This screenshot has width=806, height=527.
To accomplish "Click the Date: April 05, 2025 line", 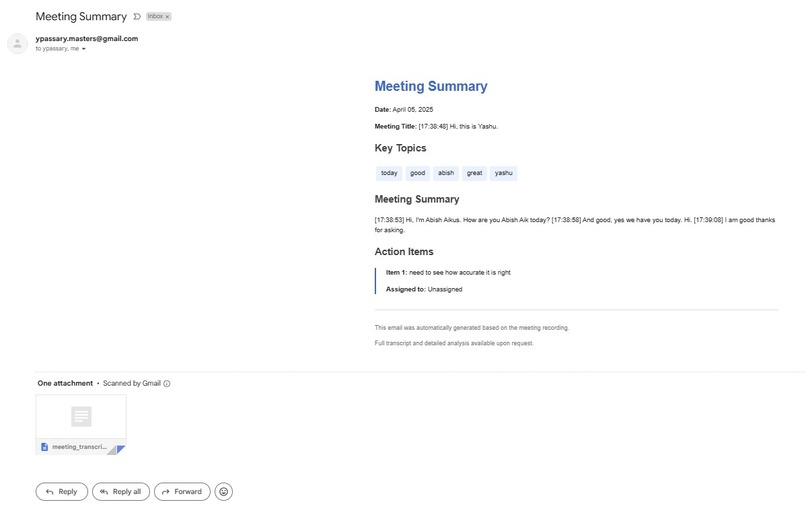I will (x=404, y=110).
